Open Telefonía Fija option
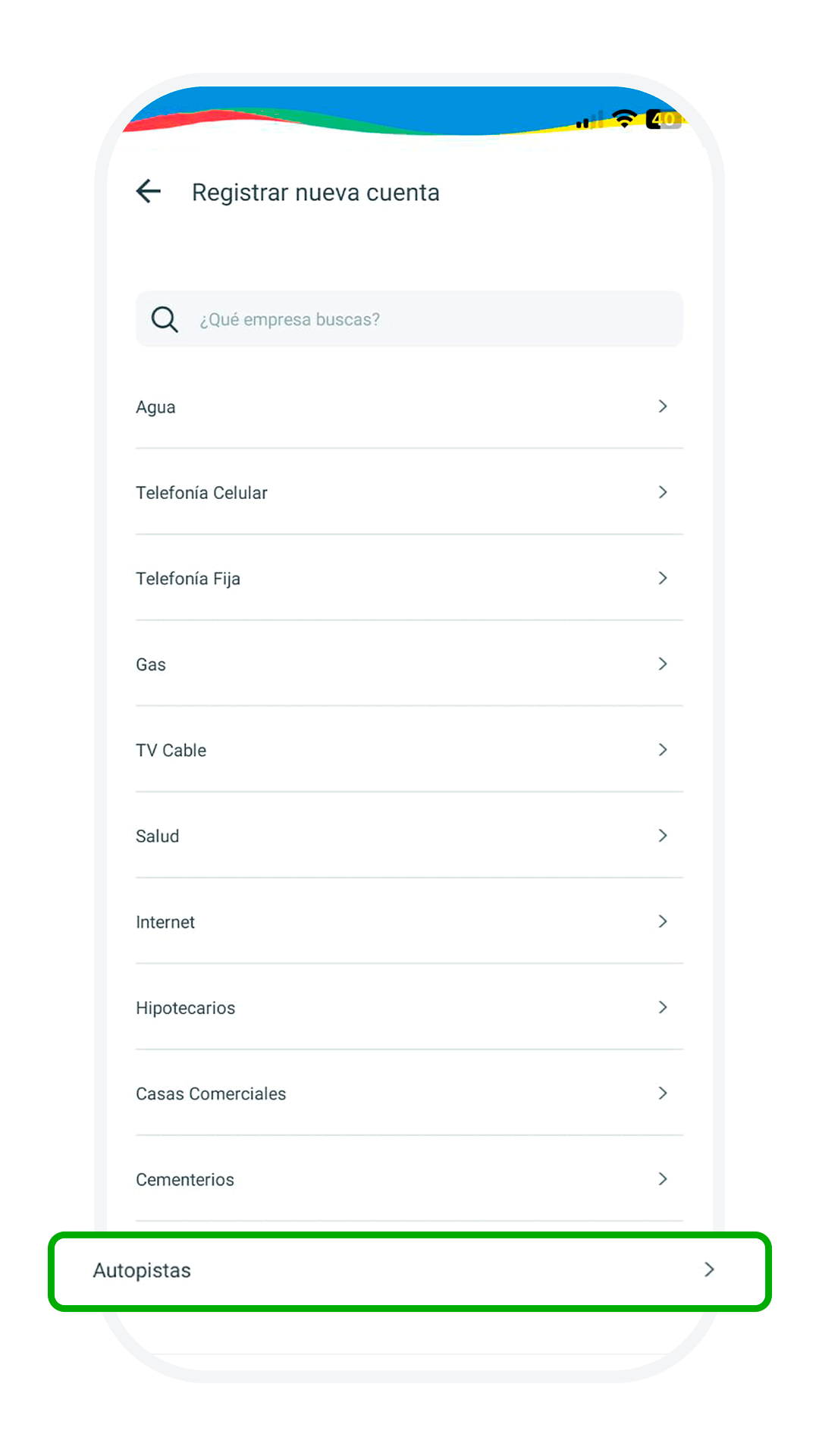Image resolution: width=819 pixels, height=1456 pixels. (188, 579)
